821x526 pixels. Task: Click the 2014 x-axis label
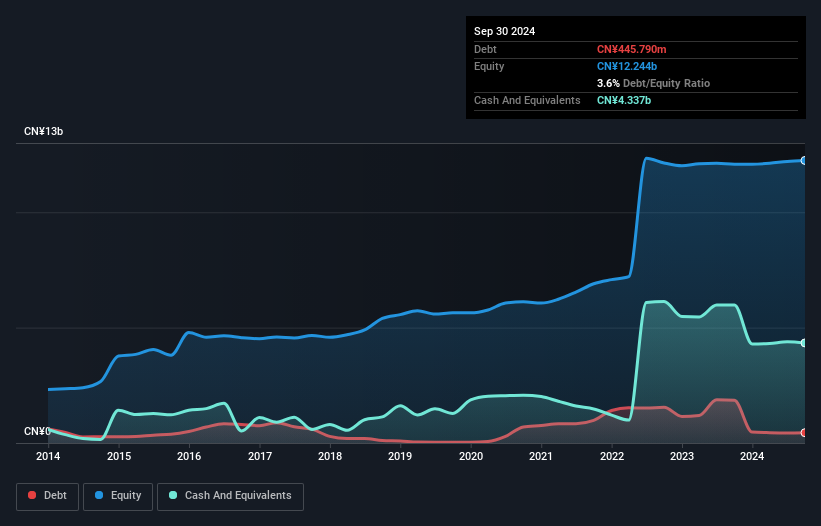pyautogui.click(x=48, y=456)
